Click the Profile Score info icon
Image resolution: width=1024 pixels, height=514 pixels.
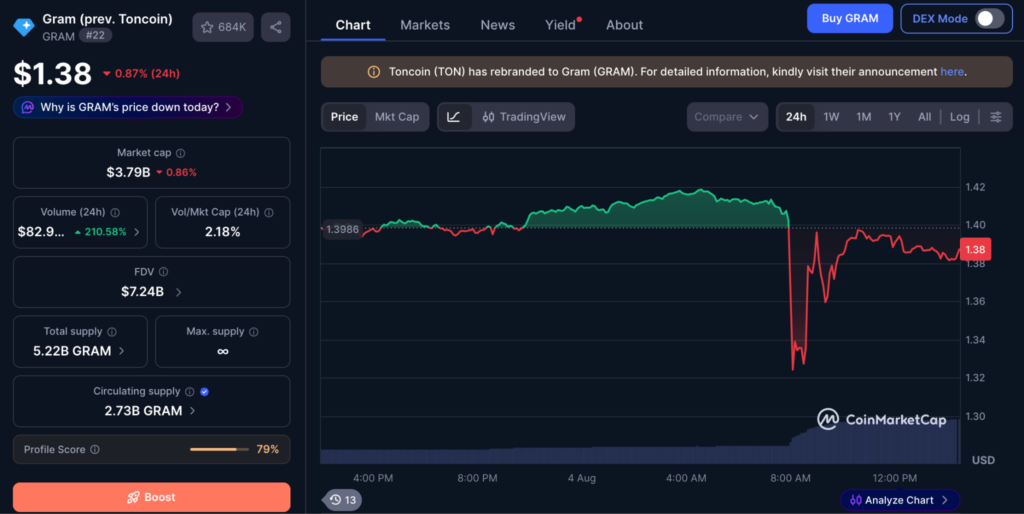coord(95,449)
